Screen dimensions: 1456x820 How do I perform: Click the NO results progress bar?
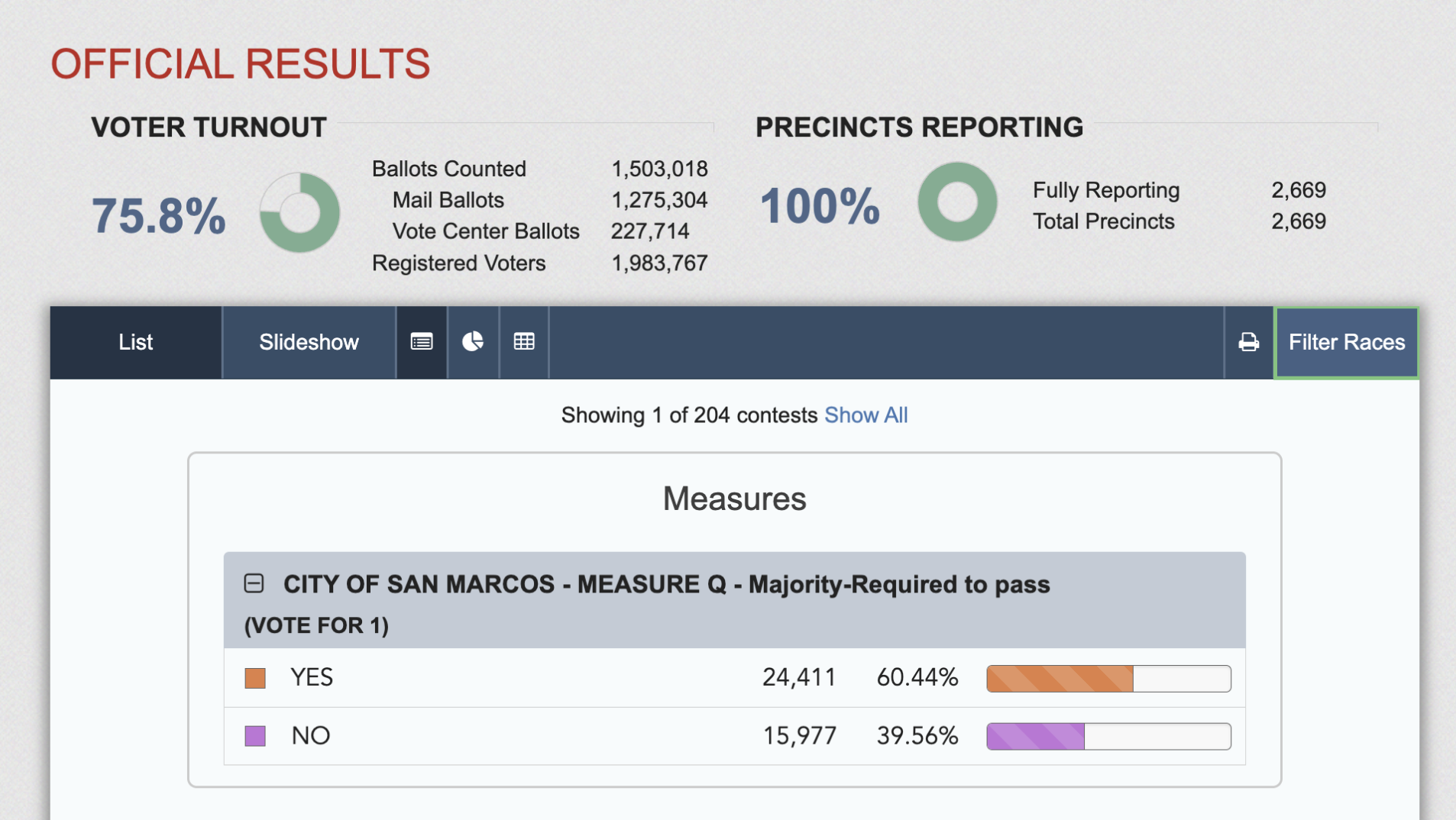1108,735
